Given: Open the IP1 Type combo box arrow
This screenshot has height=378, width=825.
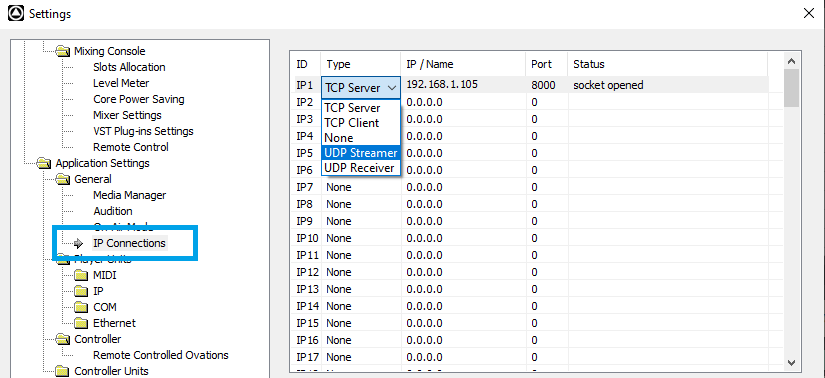Looking at the screenshot, I should click(x=391, y=87).
